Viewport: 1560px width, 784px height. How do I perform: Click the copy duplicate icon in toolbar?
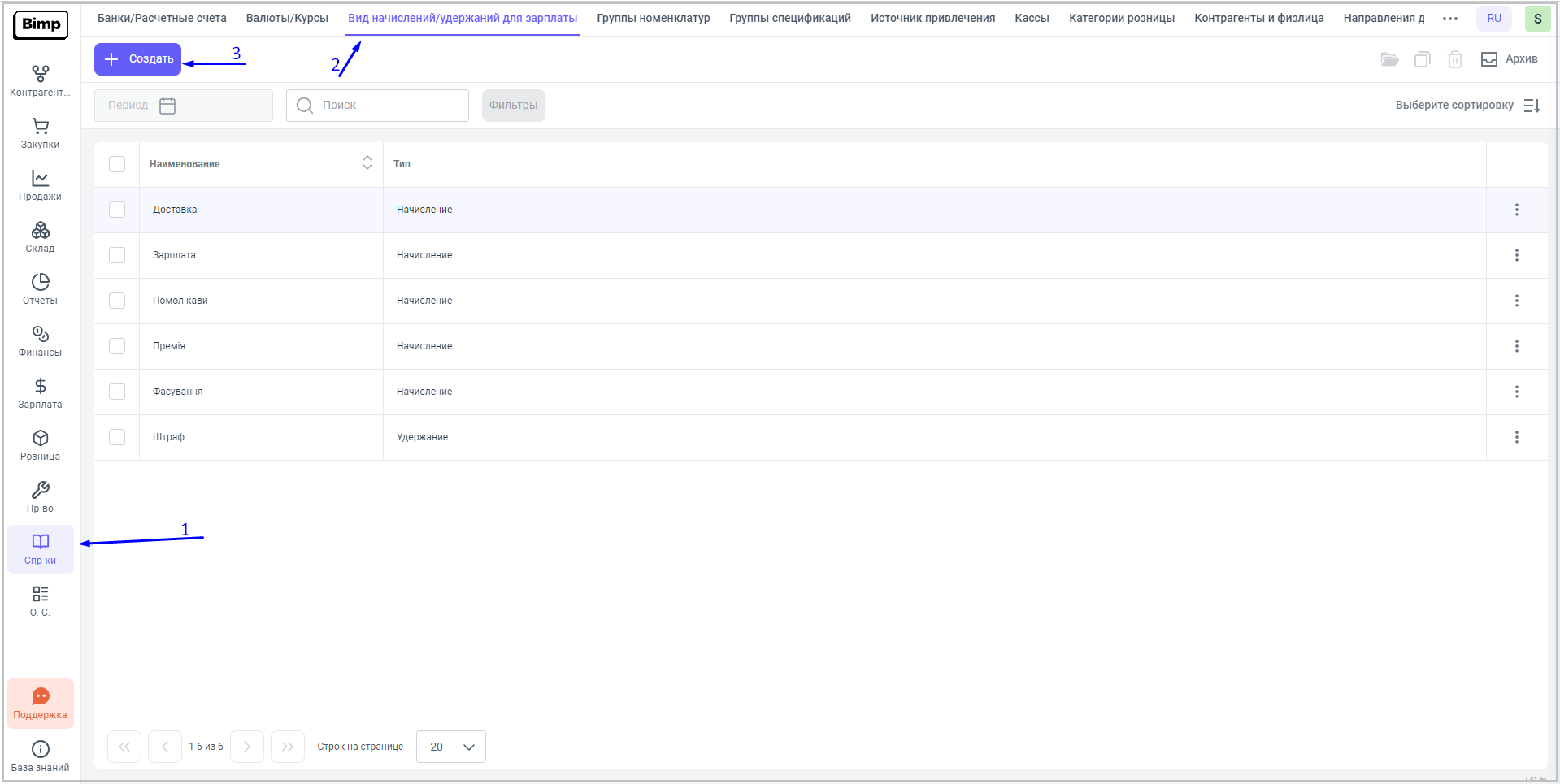(1422, 59)
